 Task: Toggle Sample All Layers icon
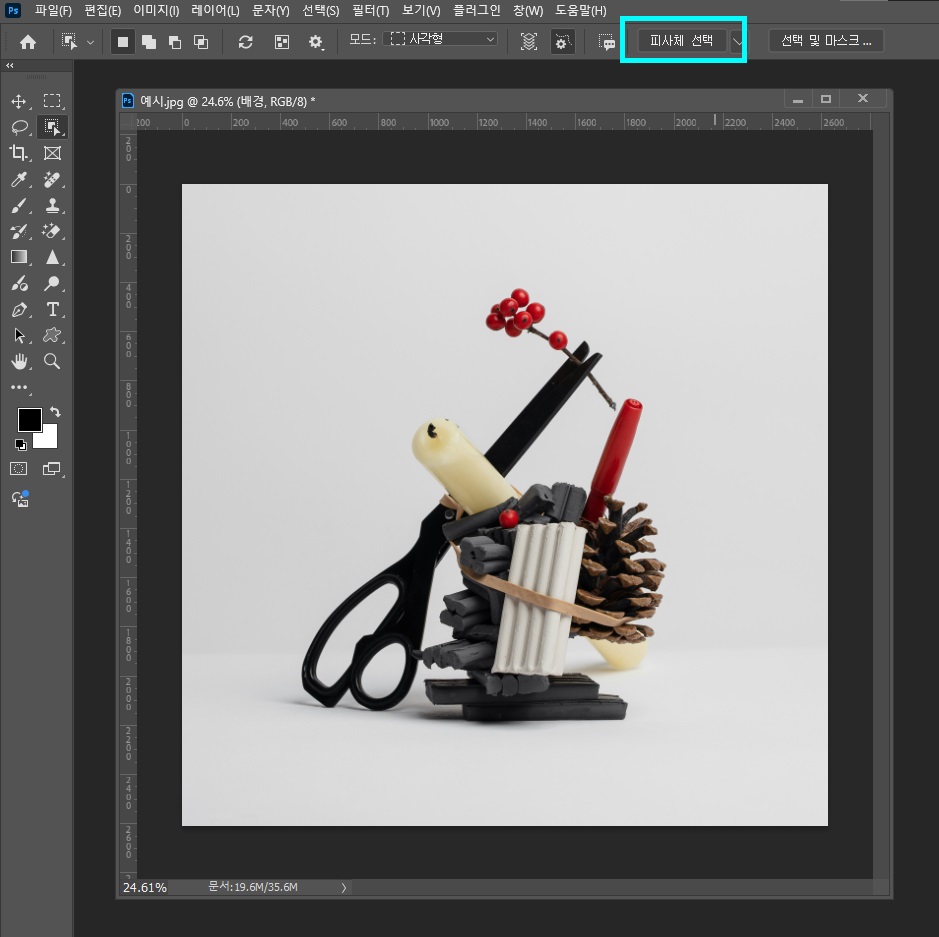point(528,42)
